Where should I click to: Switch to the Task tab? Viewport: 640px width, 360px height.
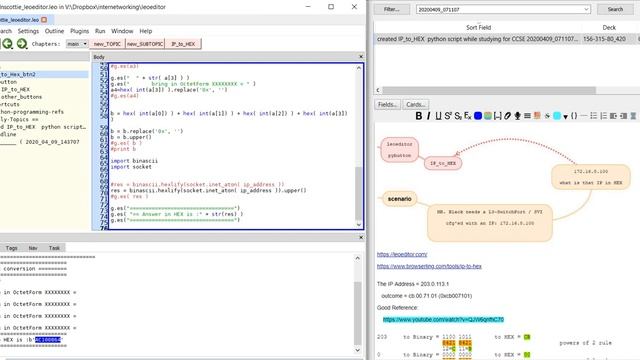(54, 248)
